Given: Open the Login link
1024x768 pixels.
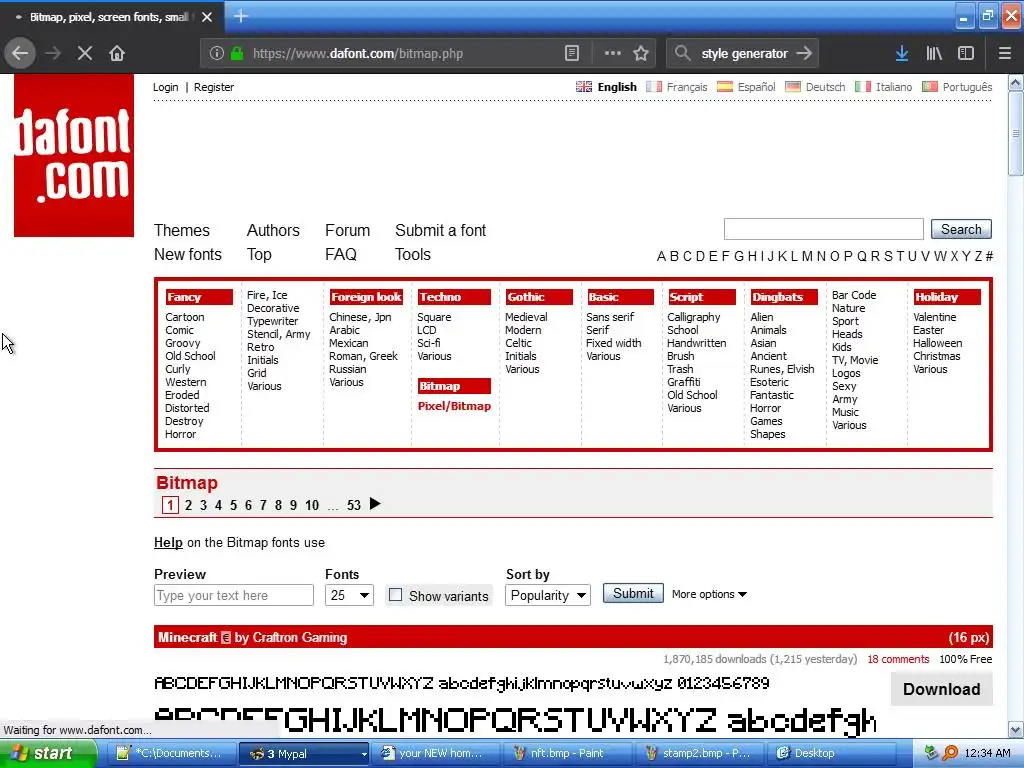Looking at the screenshot, I should pos(165,87).
